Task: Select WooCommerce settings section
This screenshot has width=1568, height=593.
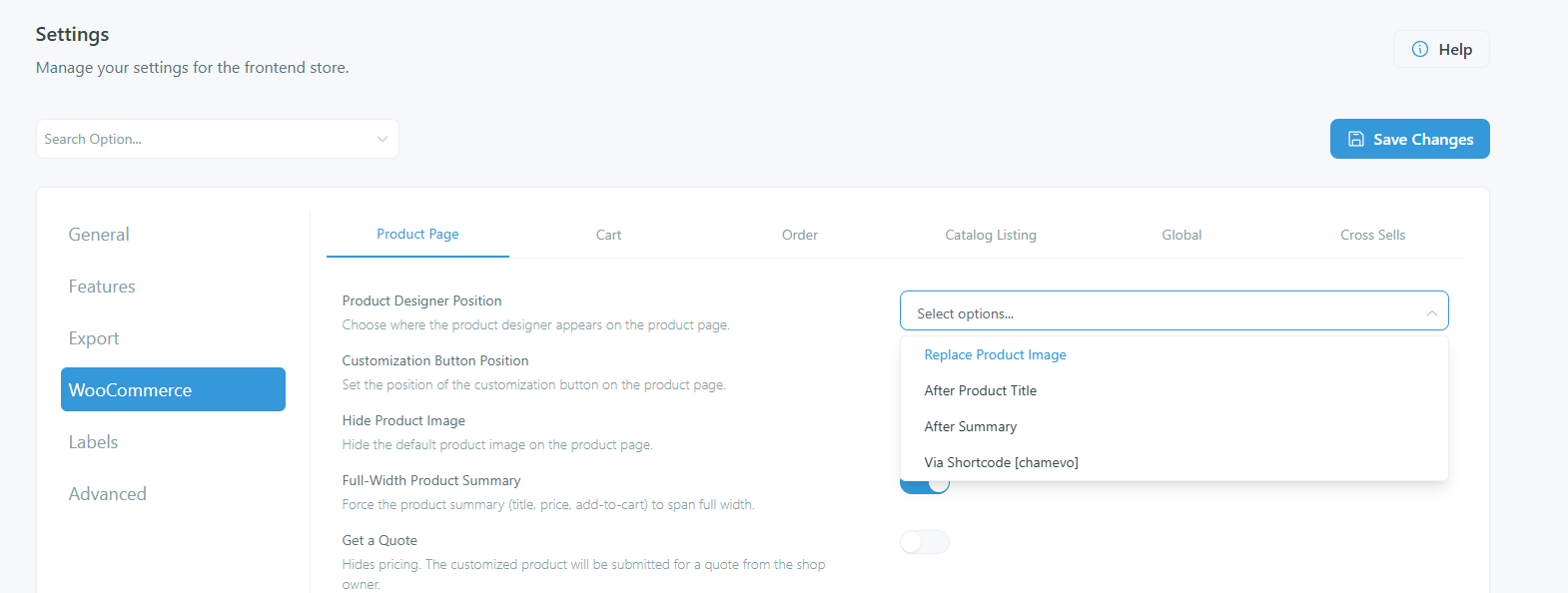Action: point(173,389)
